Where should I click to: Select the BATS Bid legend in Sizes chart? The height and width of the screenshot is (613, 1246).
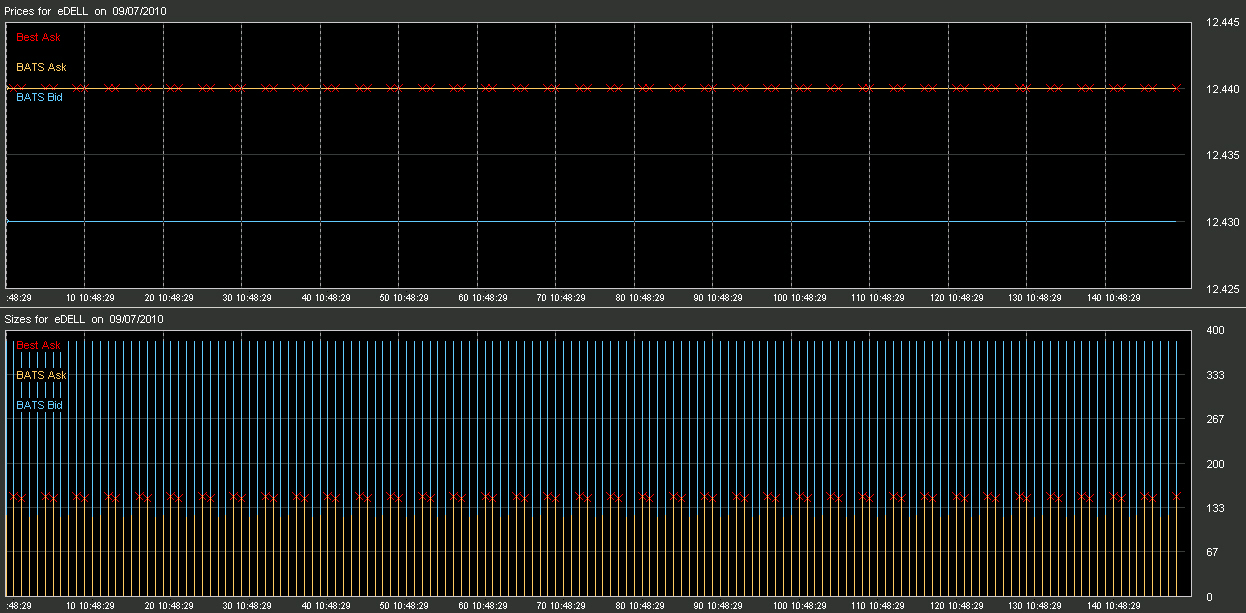coord(39,405)
